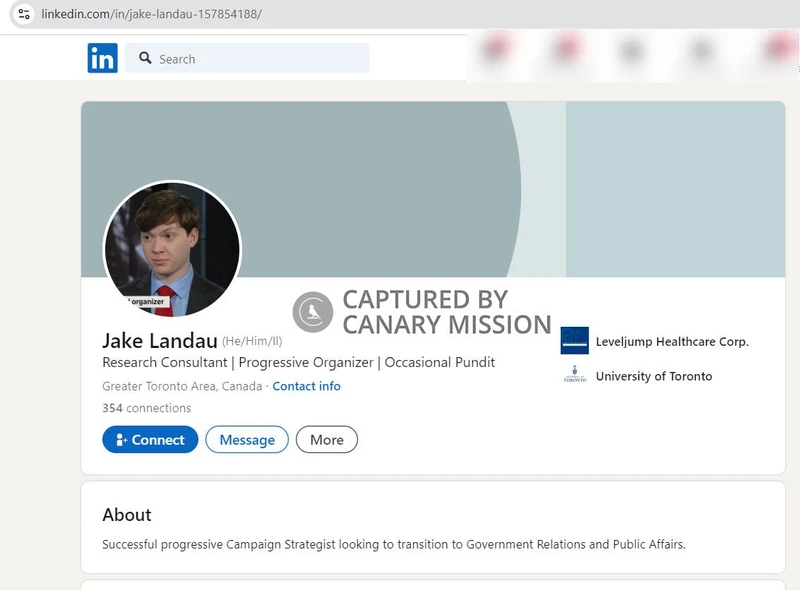Open Leveljump Healthcare Corp. company link
This screenshot has width=800, height=590.
coord(672,341)
